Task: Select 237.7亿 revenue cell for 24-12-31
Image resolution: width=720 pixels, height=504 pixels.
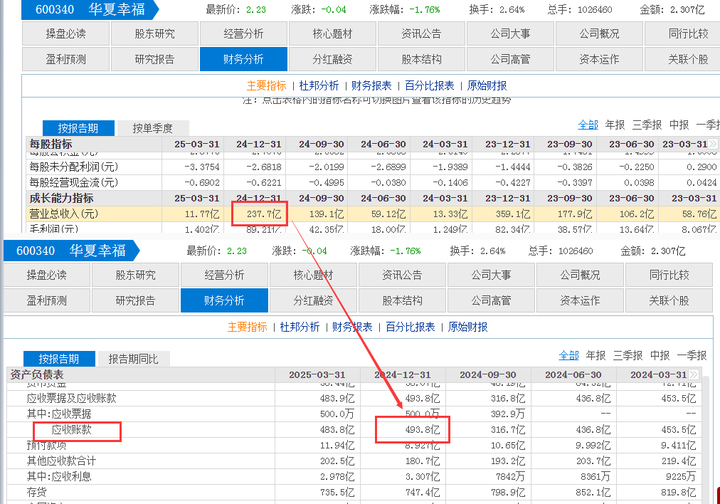Action: [x=264, y=214]
